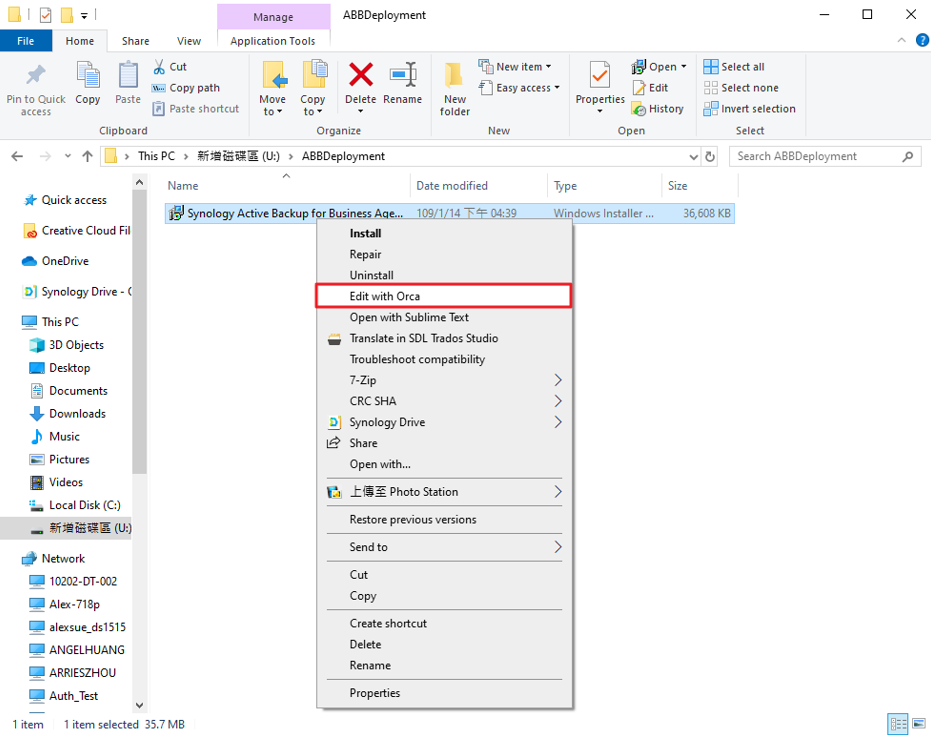Click the red Delete icon in ribbon
This screenshot has width=931, height=736.
360,75
